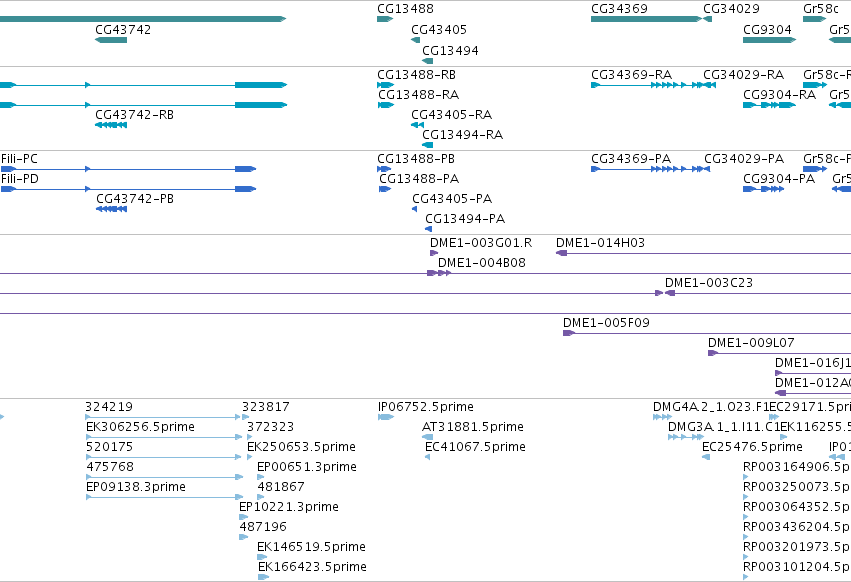The image size is (851, 582).
Task: Click the CG13488-PB protein arrow
Action: coord(384,169)
